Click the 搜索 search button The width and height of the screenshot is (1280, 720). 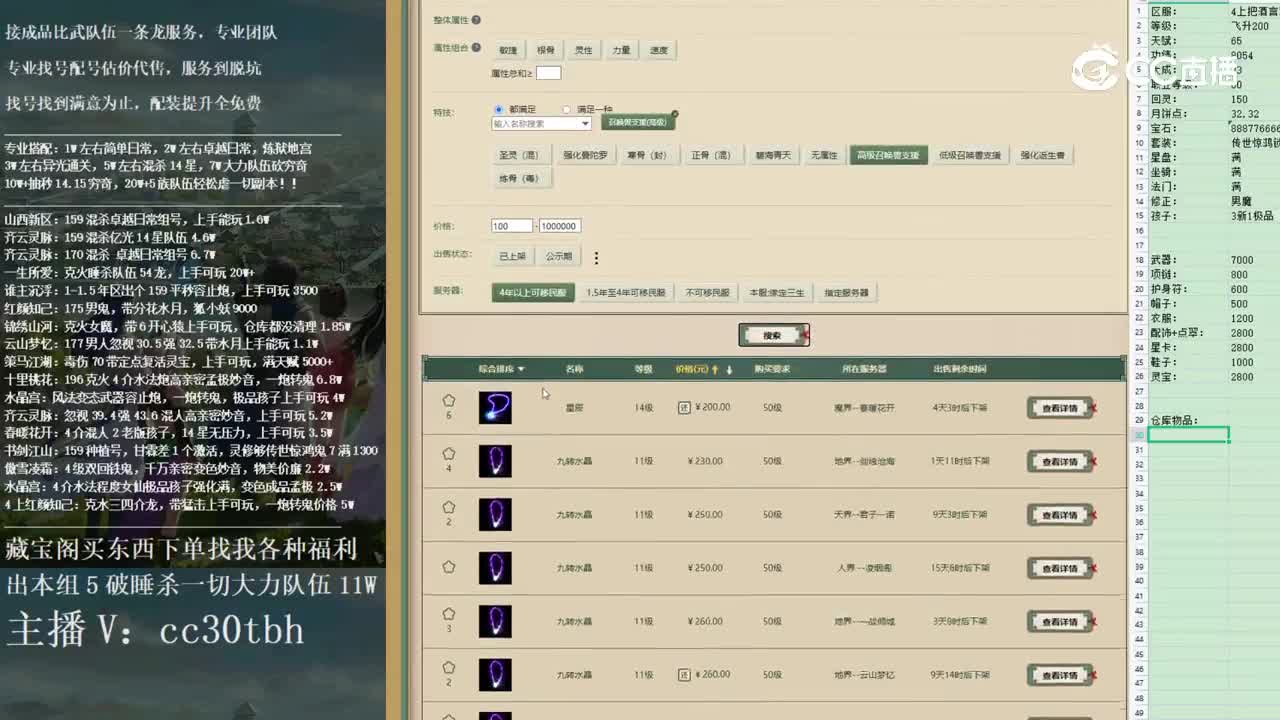[x=773, y=334]
